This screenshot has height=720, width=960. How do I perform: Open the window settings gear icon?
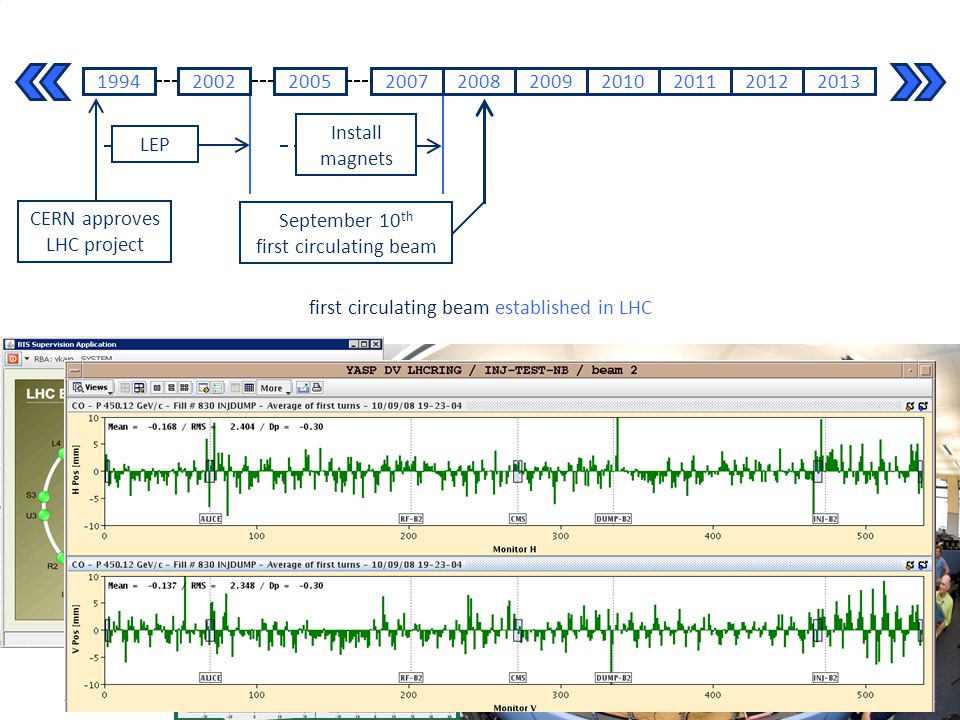(x=203, y=388)
